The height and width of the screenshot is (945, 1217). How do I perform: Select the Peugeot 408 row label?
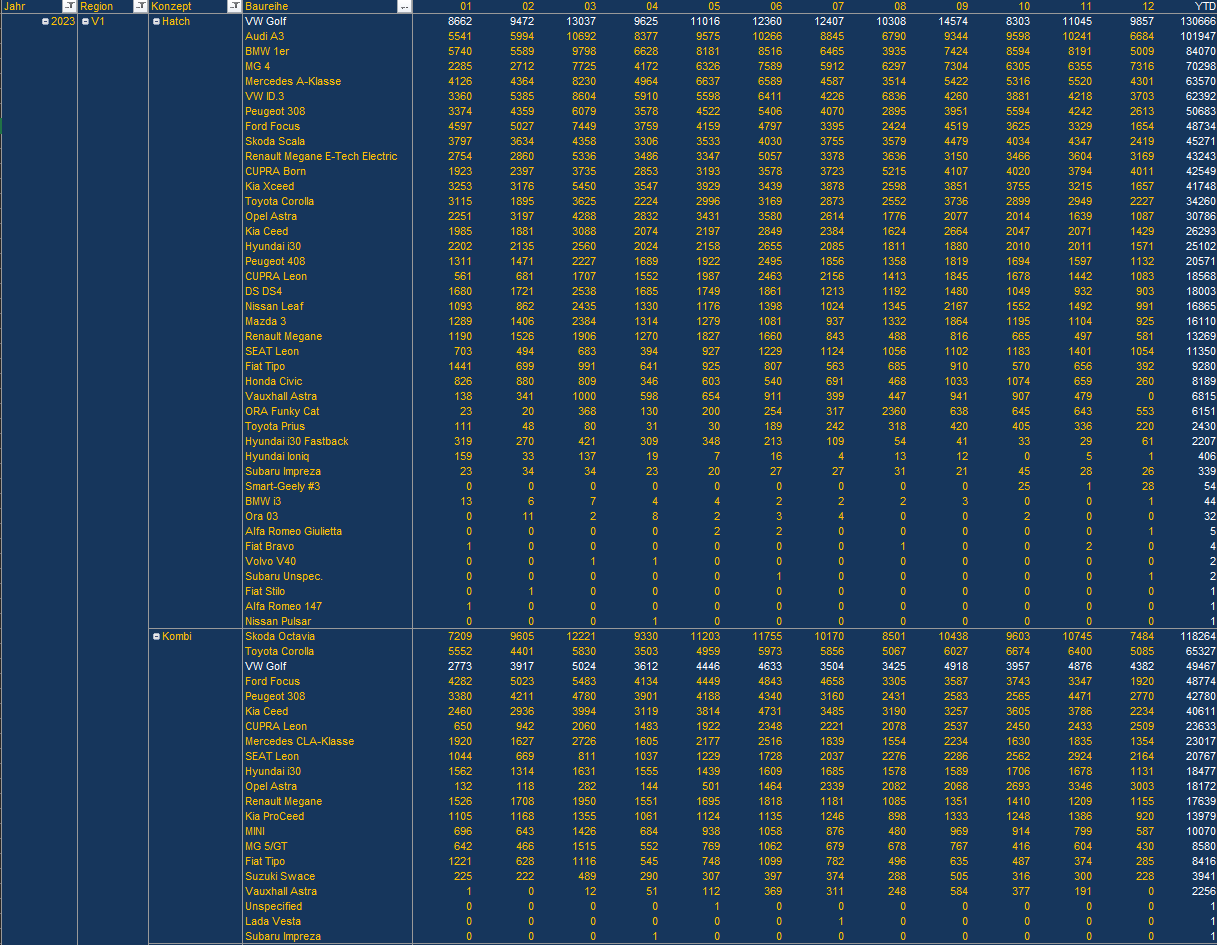(275, 261)
